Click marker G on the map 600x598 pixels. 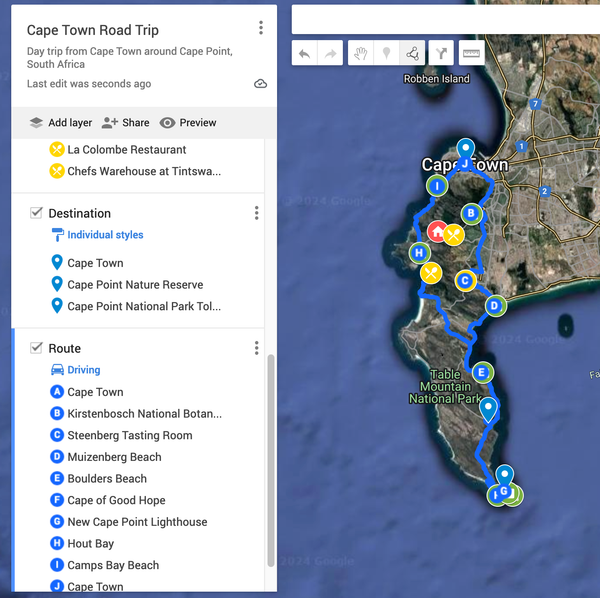click(504, 491)
